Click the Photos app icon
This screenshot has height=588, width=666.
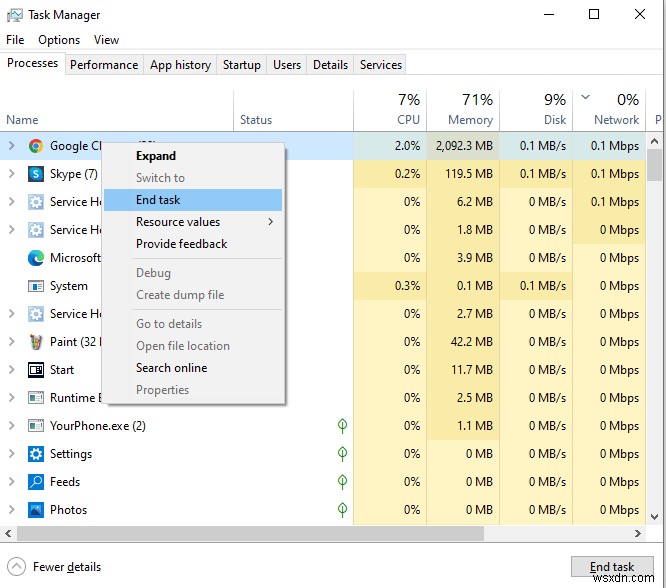36,510
